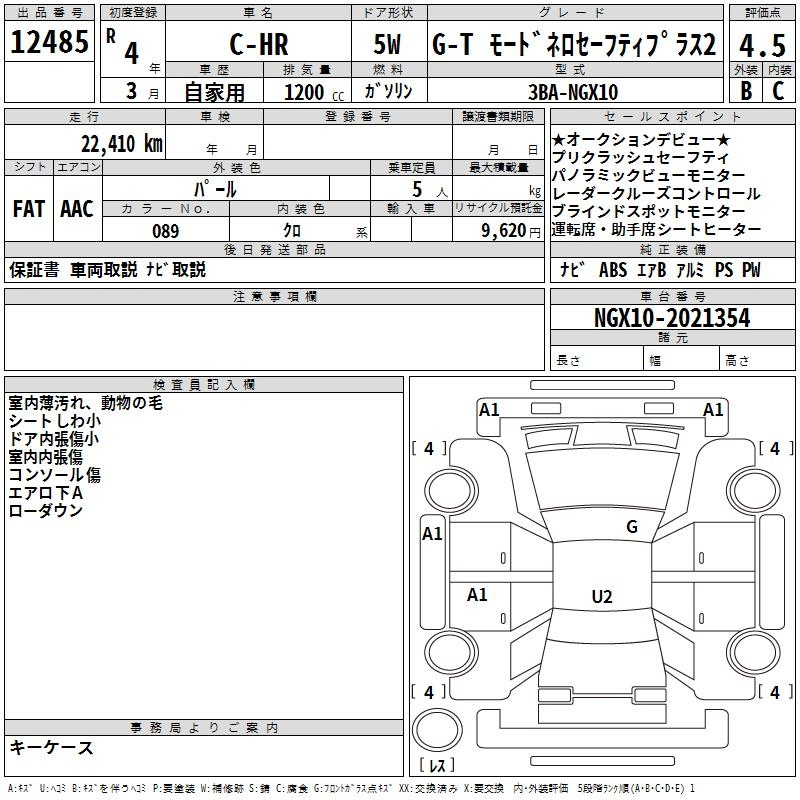Click the "後日発送部品" header

click(x=274, y=249)
